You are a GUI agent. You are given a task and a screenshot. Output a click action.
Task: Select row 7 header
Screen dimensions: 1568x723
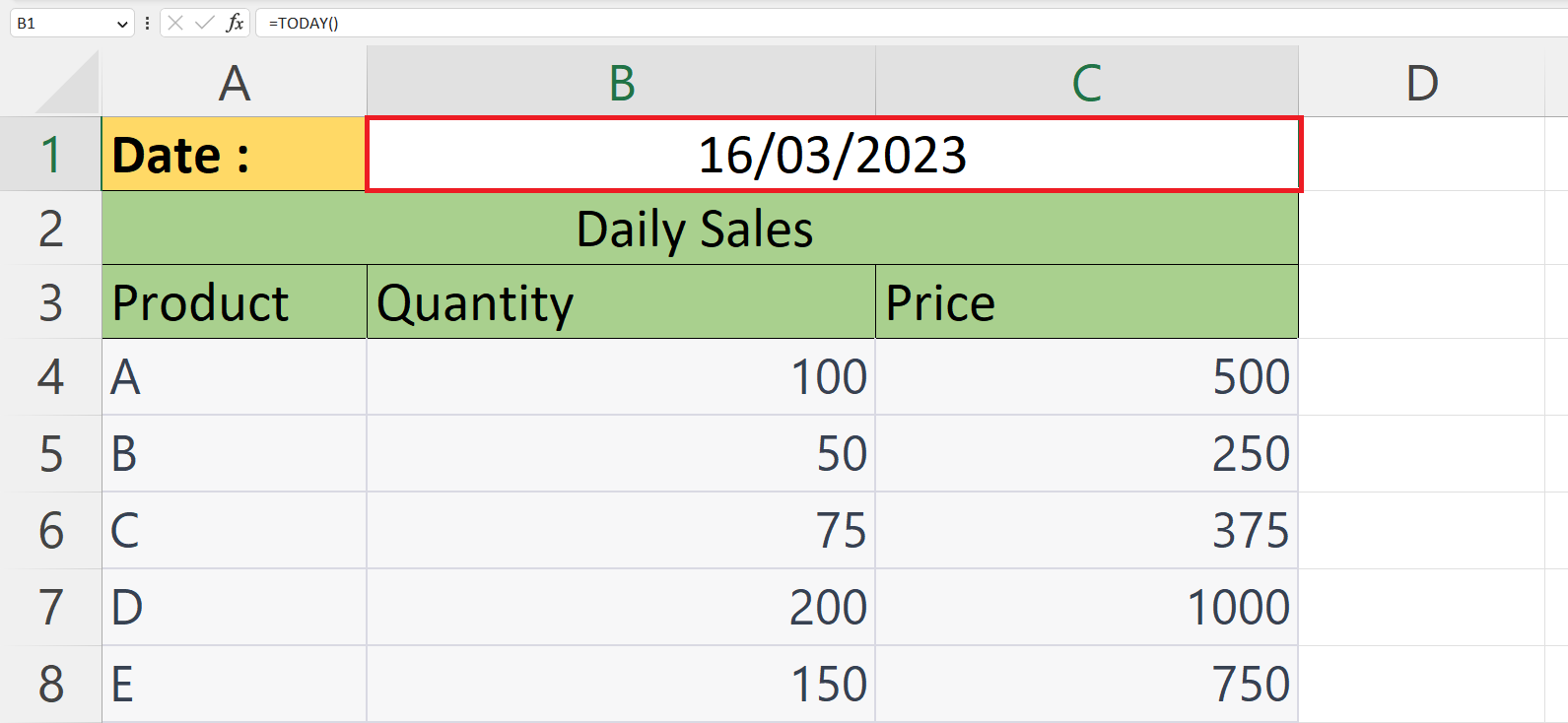point(50,608)
